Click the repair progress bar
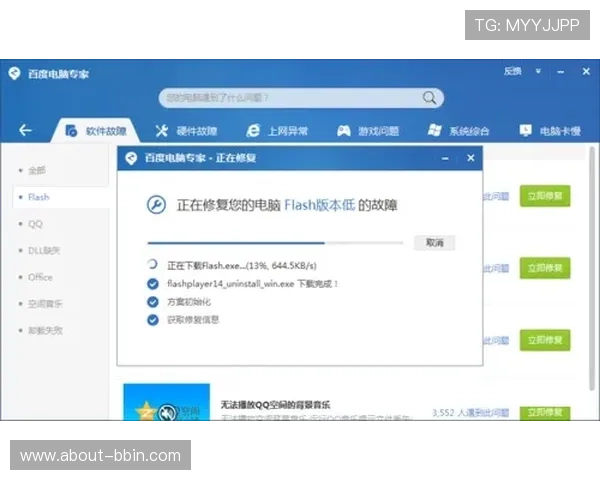600x480 pixels. tap(276, 243)
